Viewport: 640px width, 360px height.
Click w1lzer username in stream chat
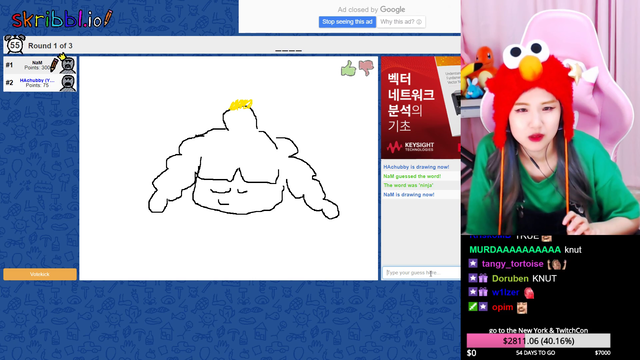505,293
